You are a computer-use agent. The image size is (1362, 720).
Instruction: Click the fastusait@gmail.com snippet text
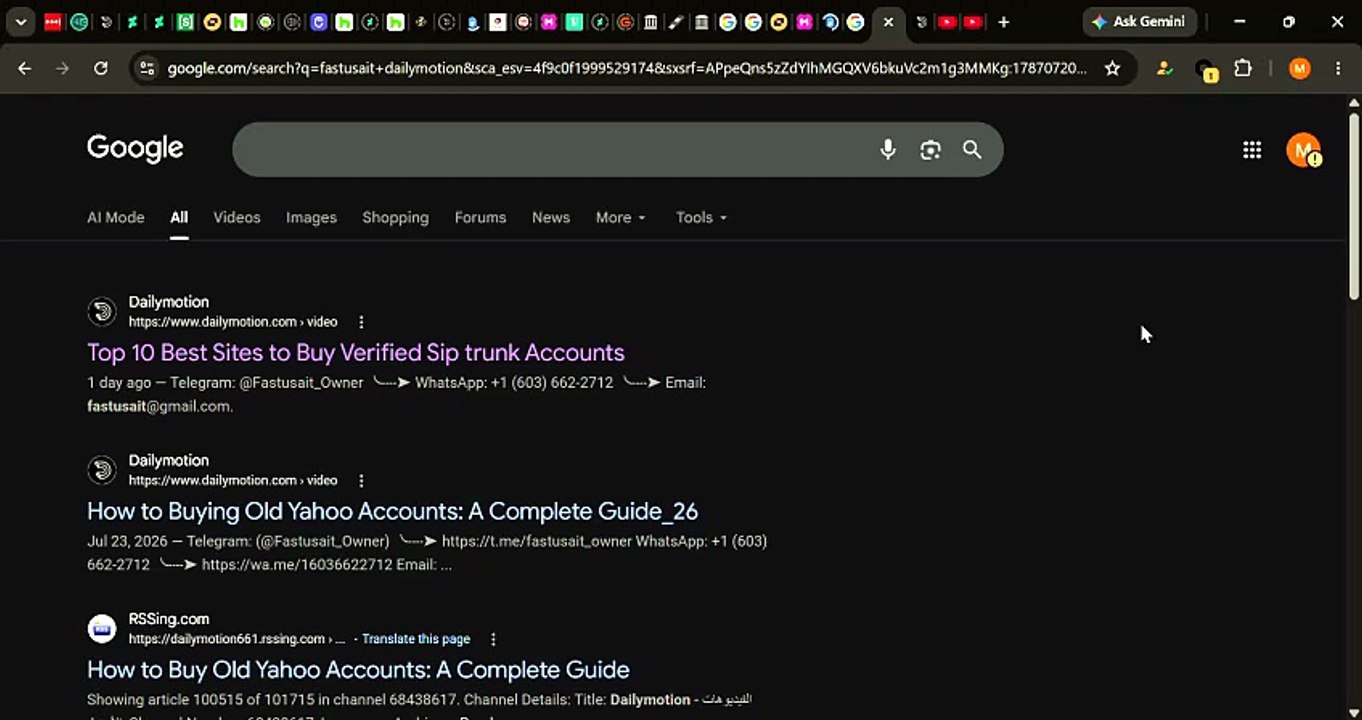coord(160,406)
